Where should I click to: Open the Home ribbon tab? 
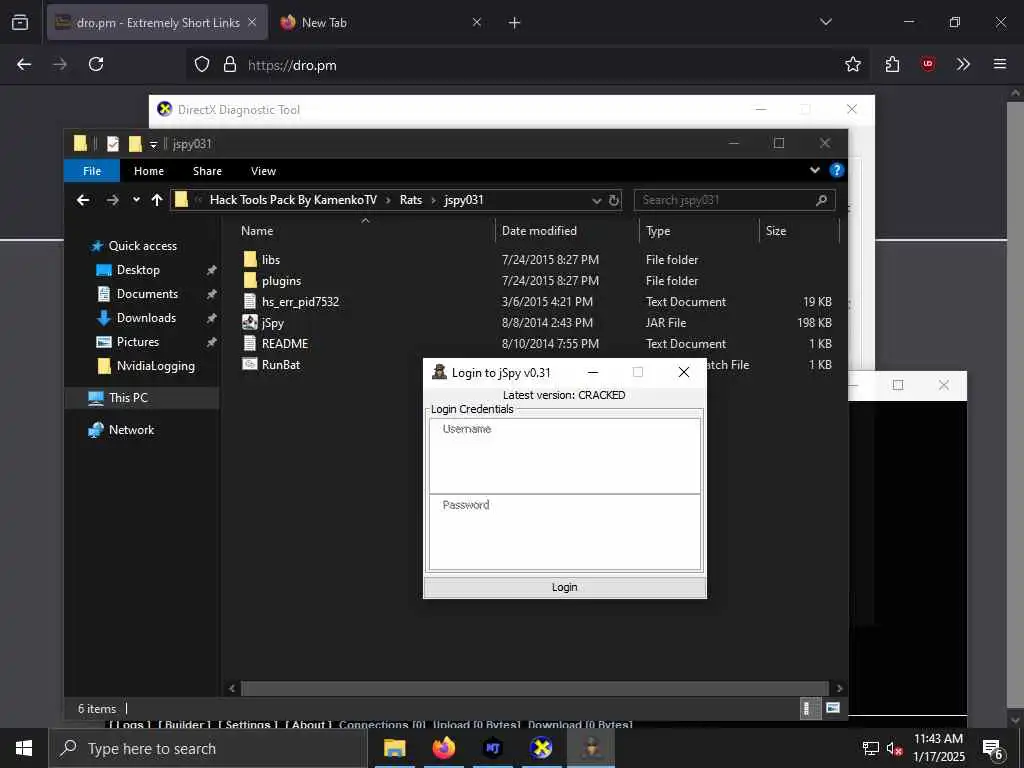click(149, 171)
